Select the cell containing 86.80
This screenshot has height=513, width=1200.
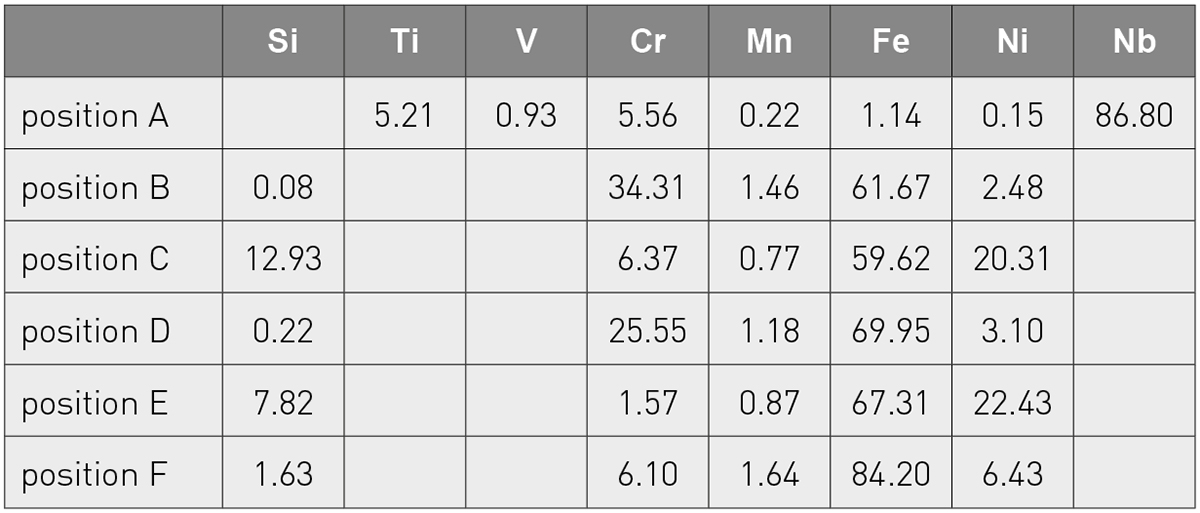pyautogui.click(x=1134, y=114)
